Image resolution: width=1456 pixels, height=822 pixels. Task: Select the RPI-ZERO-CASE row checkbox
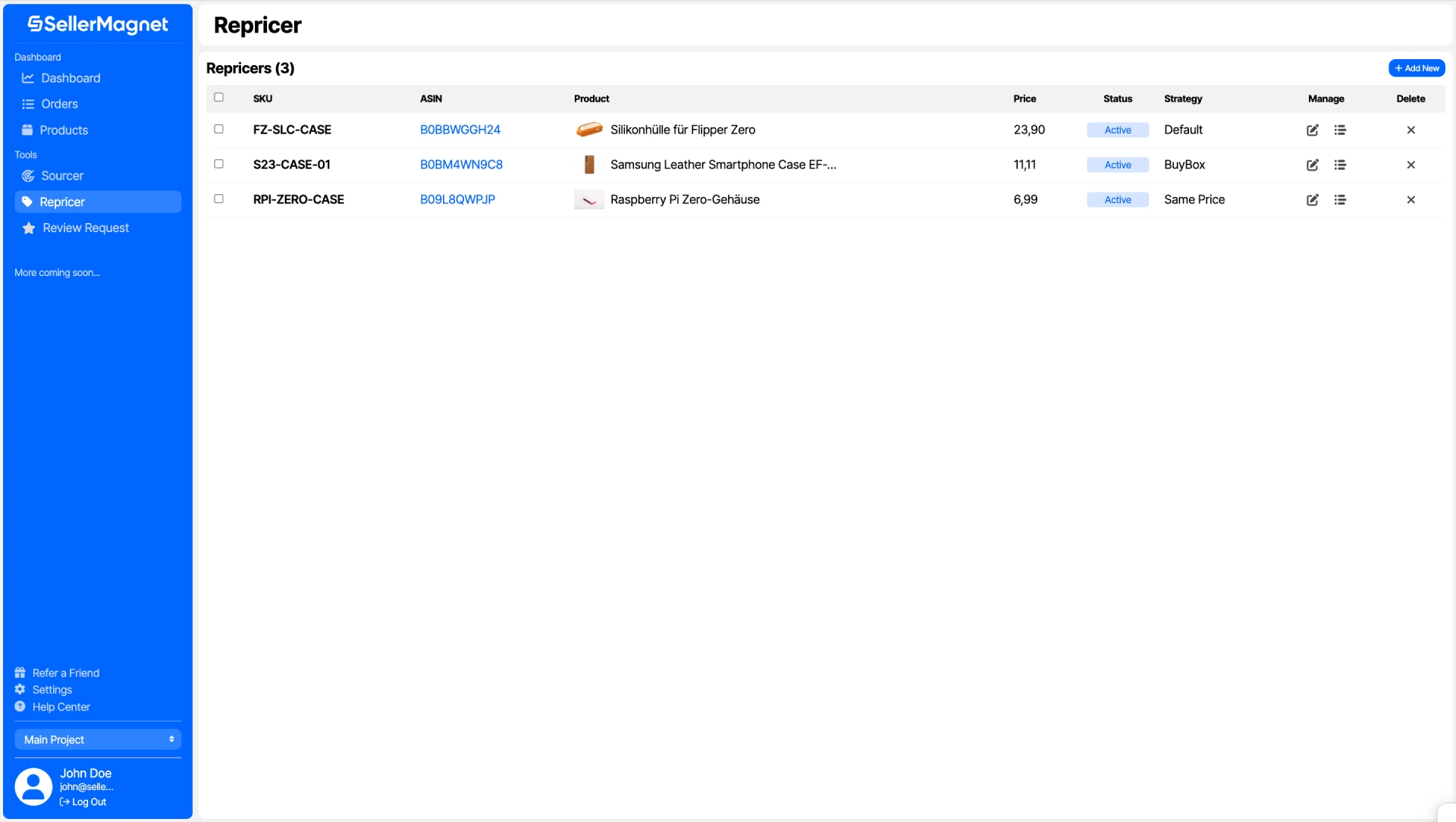219,199
